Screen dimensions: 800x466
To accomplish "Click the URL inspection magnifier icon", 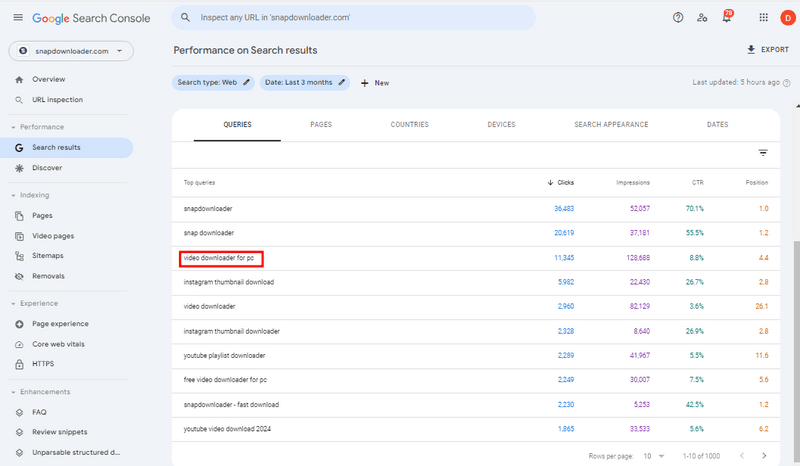I will pyautogui.click(x=19, y=100).
